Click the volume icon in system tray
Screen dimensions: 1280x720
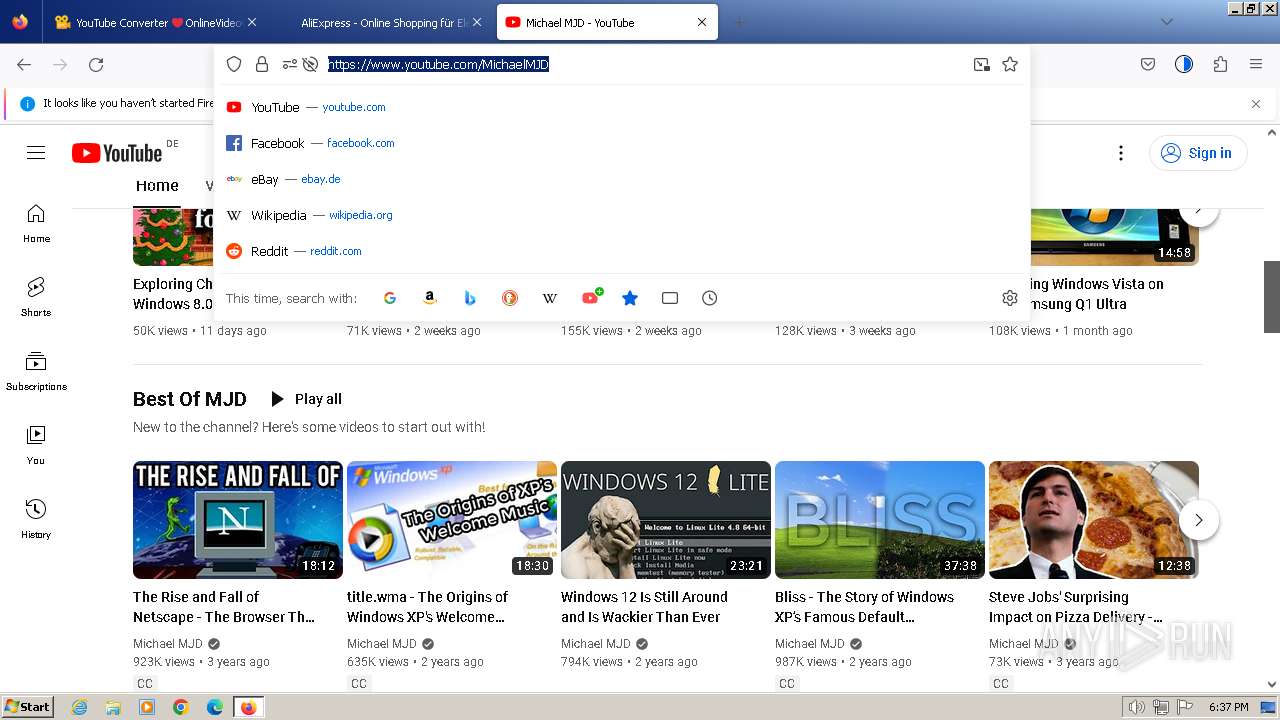(1137, 707)
